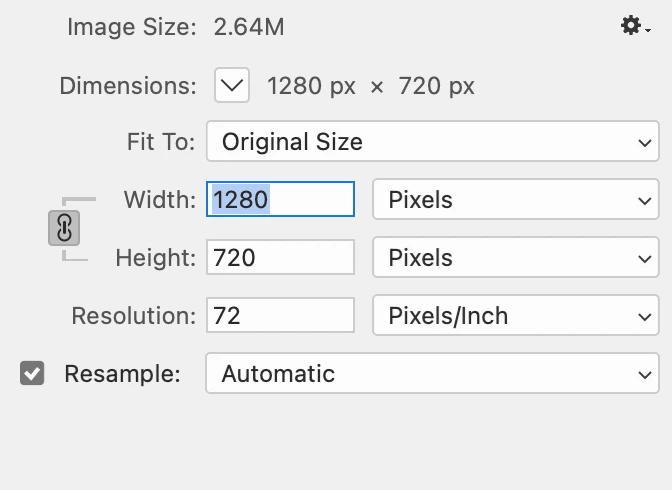Viewport: 672px width, 490px height.
Task: Uncheck the Resample checkbox
Action: [32, 373]
